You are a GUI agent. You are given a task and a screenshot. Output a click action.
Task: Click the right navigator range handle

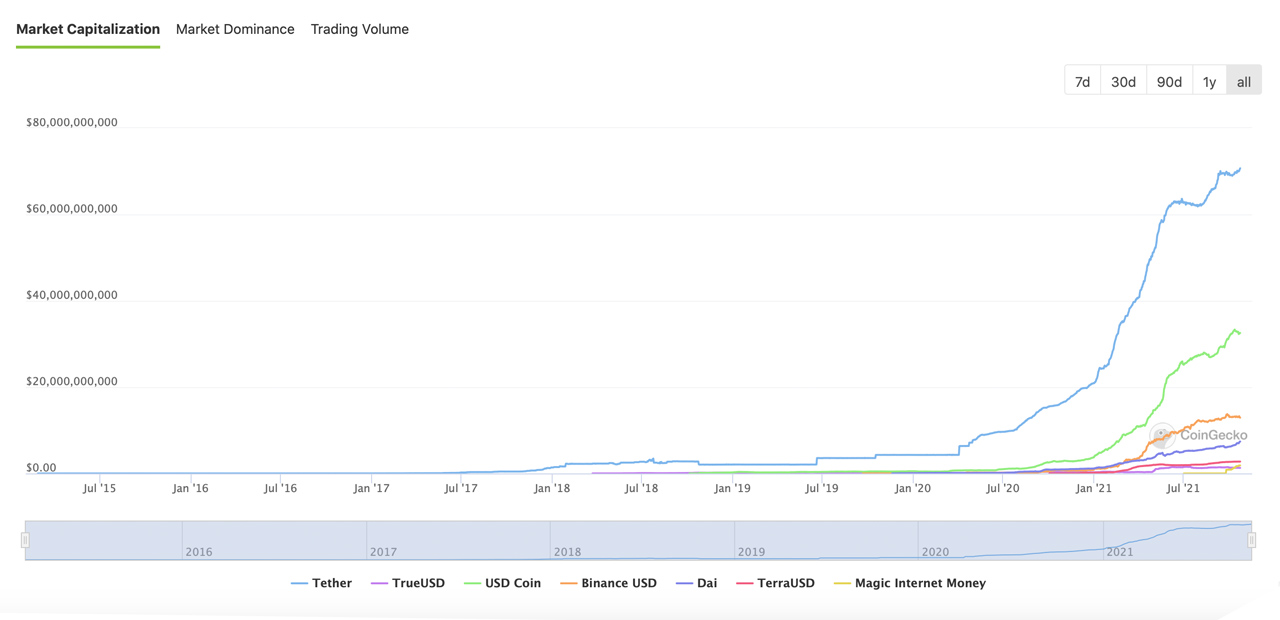coord(1251,540)
